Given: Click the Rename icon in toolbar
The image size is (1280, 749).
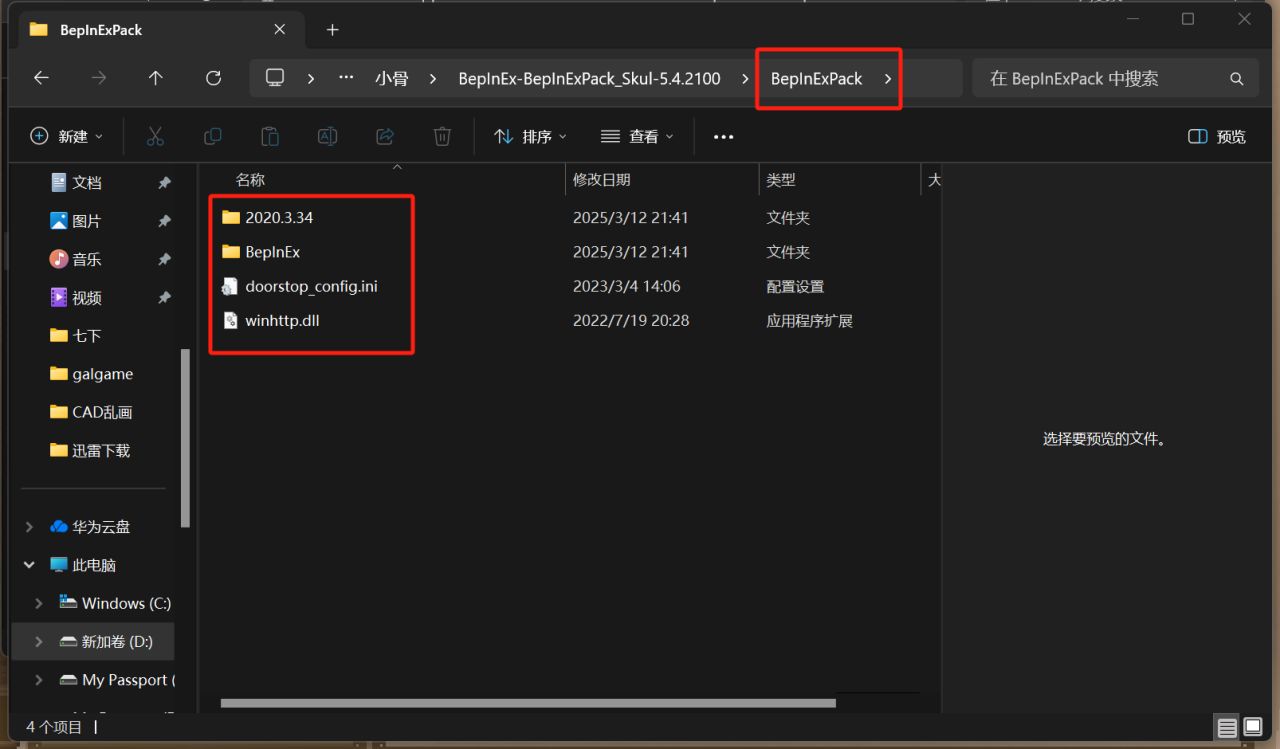Looking at the screenshot, I should tap(327, 136).
